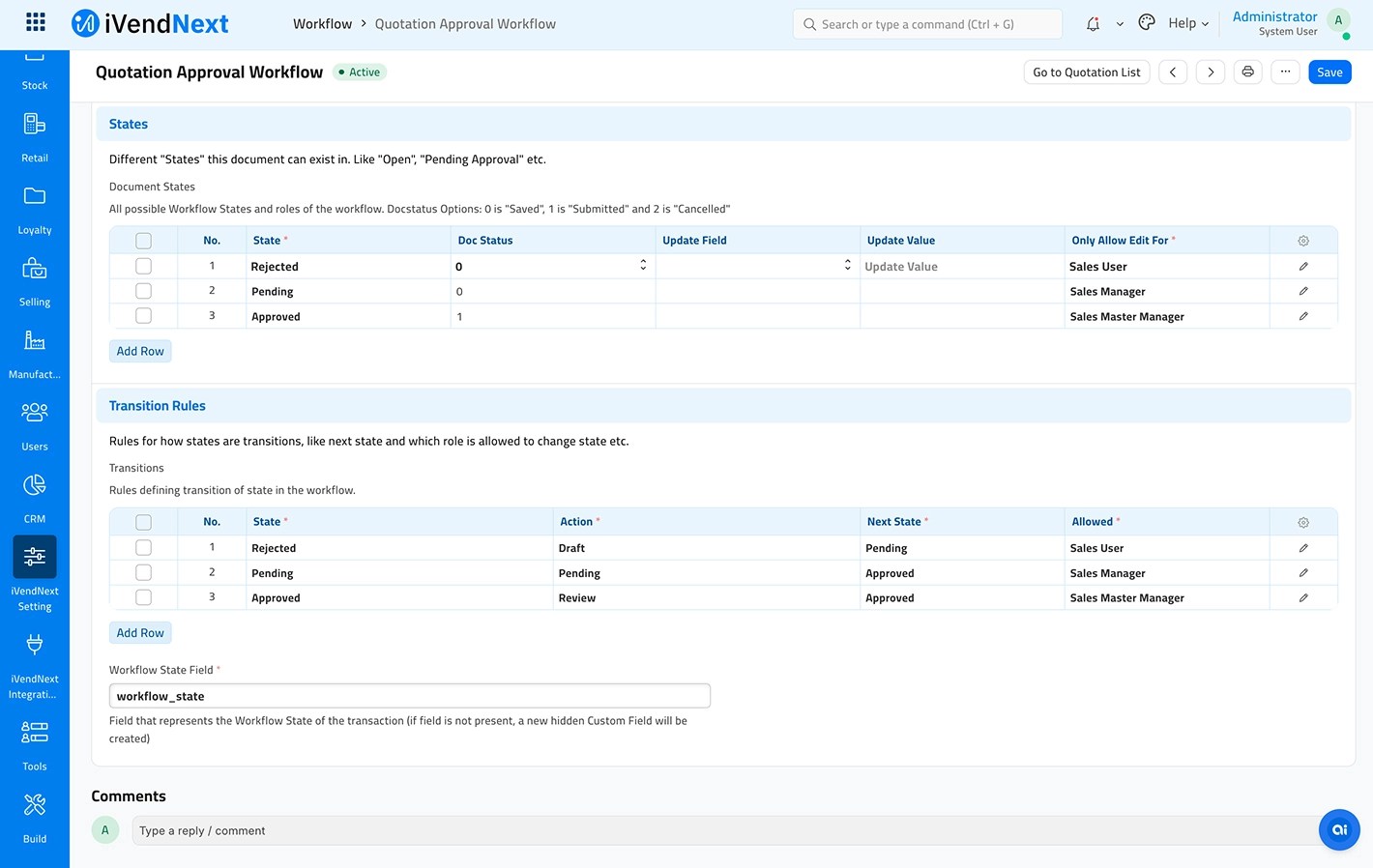Image resolution: width=1373 pixels, height=868 pixels.
Task: Go to Quotation List
Action: point(1087,72)
